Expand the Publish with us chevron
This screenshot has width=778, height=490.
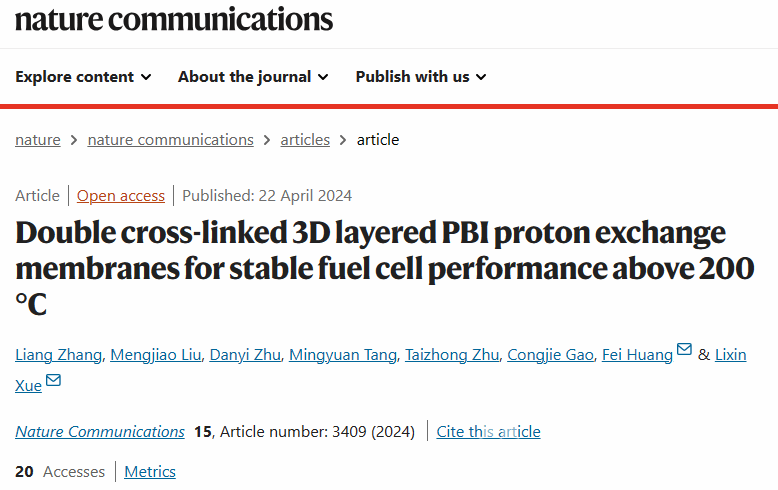(481, 77)
